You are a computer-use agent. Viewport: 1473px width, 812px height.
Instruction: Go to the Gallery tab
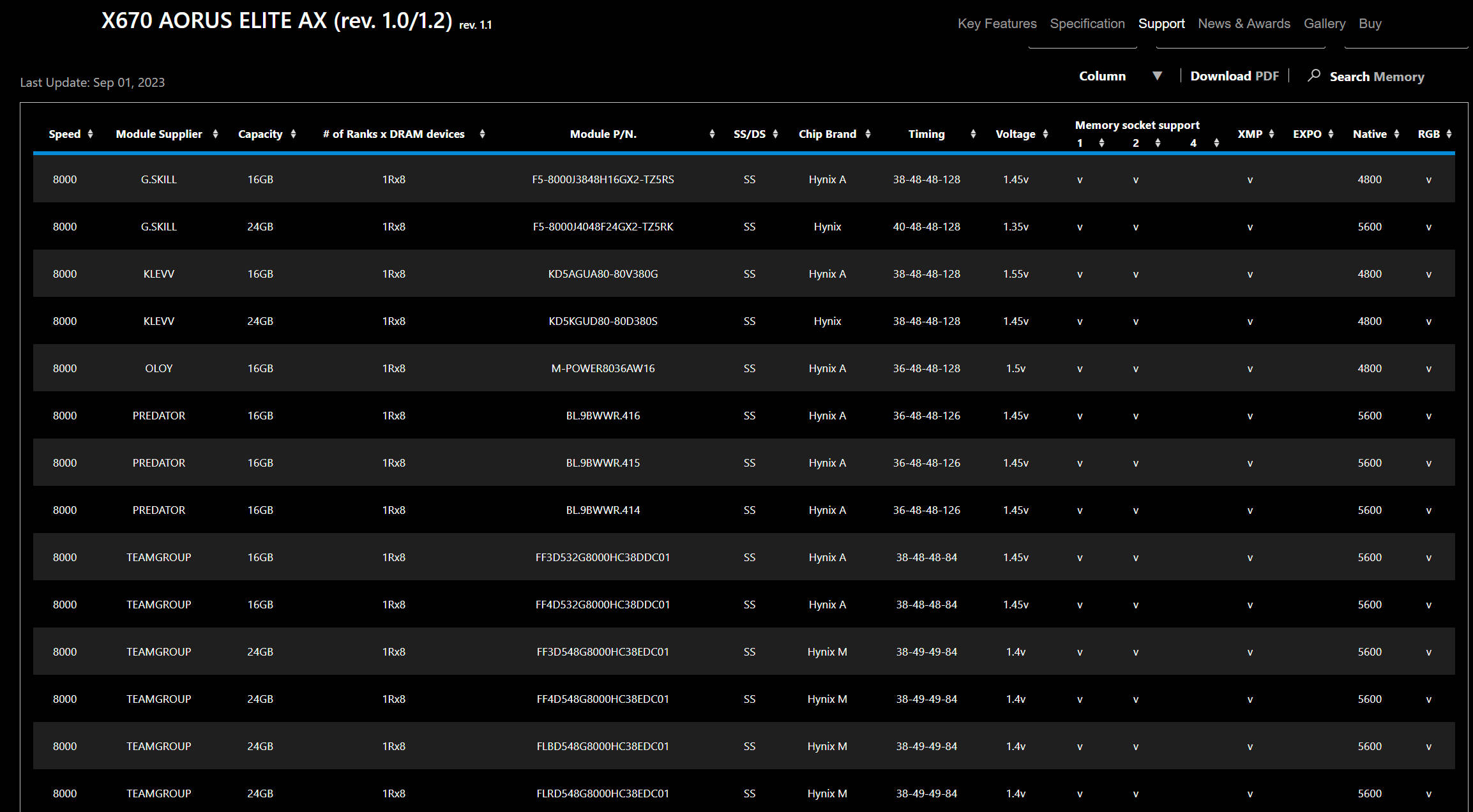tap(1325, 24)
